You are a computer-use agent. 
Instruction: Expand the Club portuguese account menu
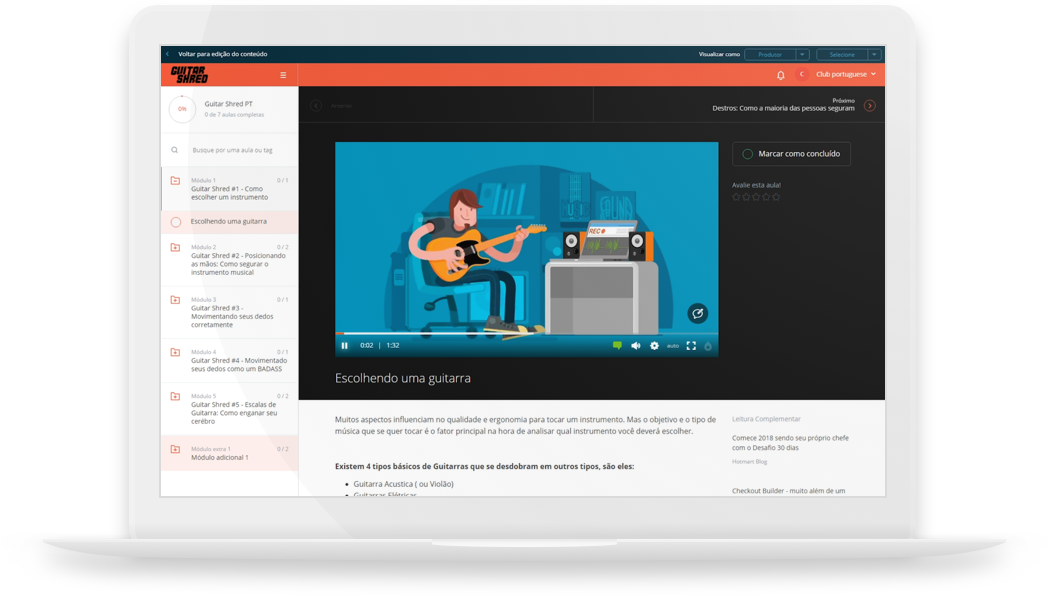(845, 75)
